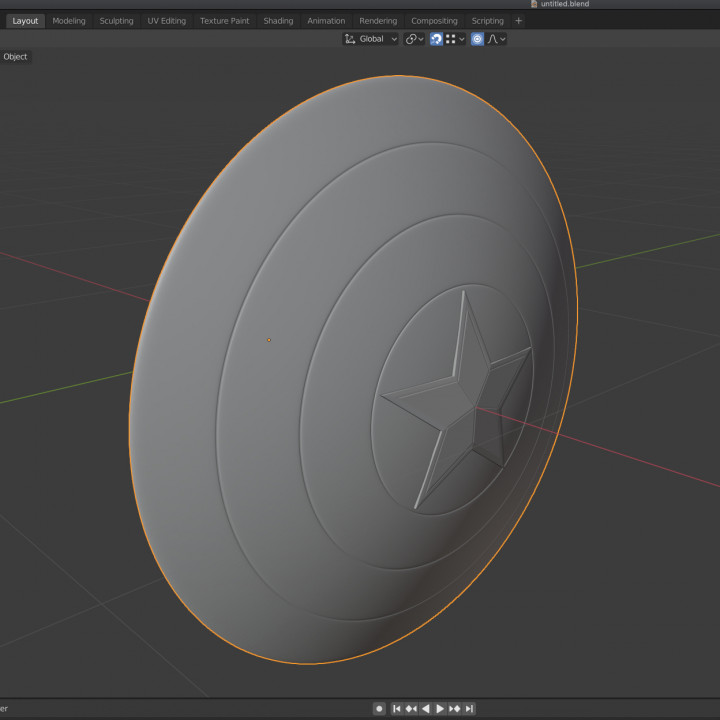
Task: Toggle the magnet snapping button
Action: click(x=436, y=39)
